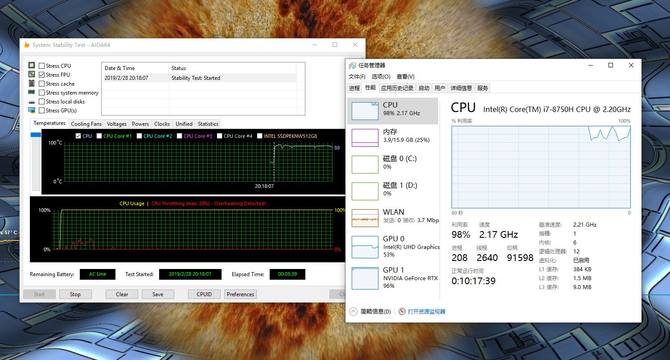670x360 pixels.
Task: Switch to the 详细信息 tab
Action: 461,88
